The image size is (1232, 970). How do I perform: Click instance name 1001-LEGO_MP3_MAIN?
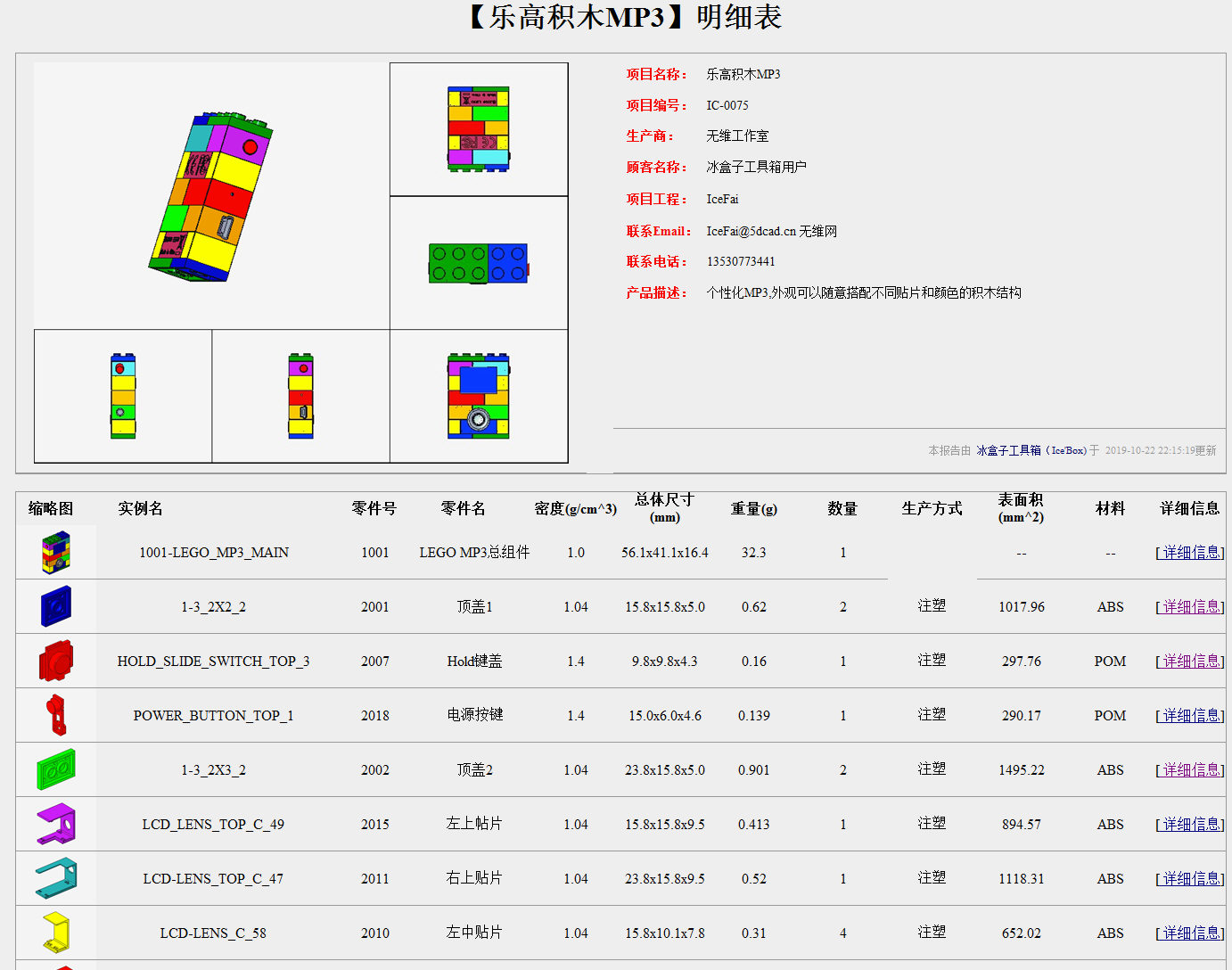214,553
